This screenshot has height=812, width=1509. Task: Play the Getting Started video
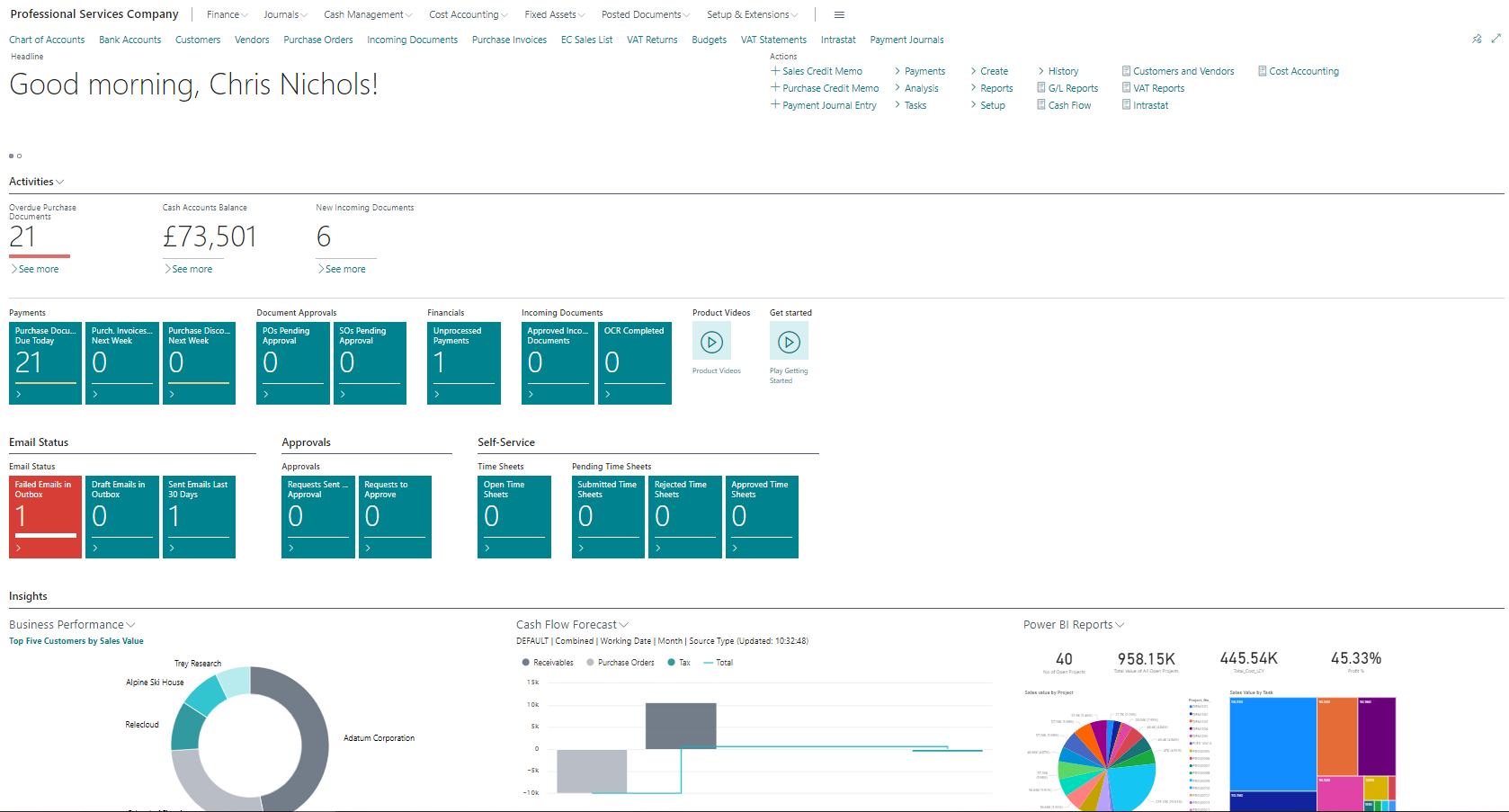tap(789, 342)
